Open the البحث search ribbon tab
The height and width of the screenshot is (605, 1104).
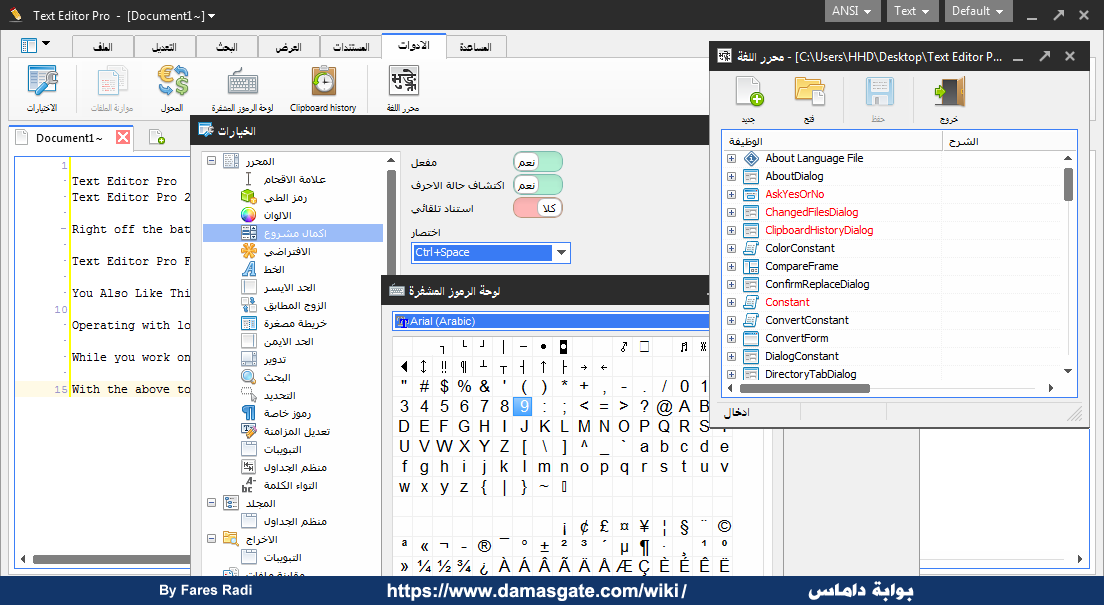226,46
